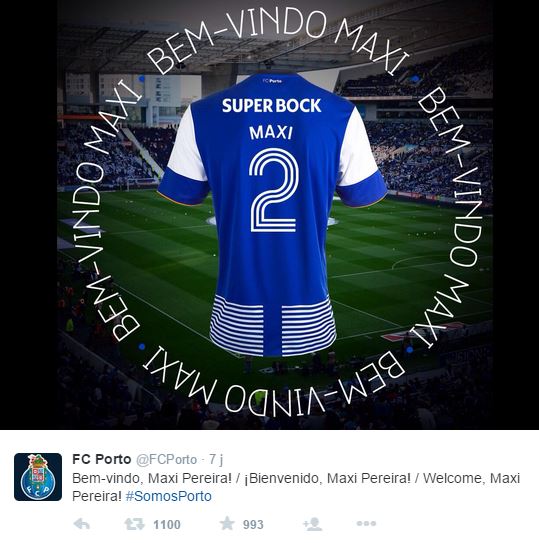Click the tweet text Bem-vindo, Maxi Pereira
The height and width of the screenshot is (543, 539).
click(152, 479)
